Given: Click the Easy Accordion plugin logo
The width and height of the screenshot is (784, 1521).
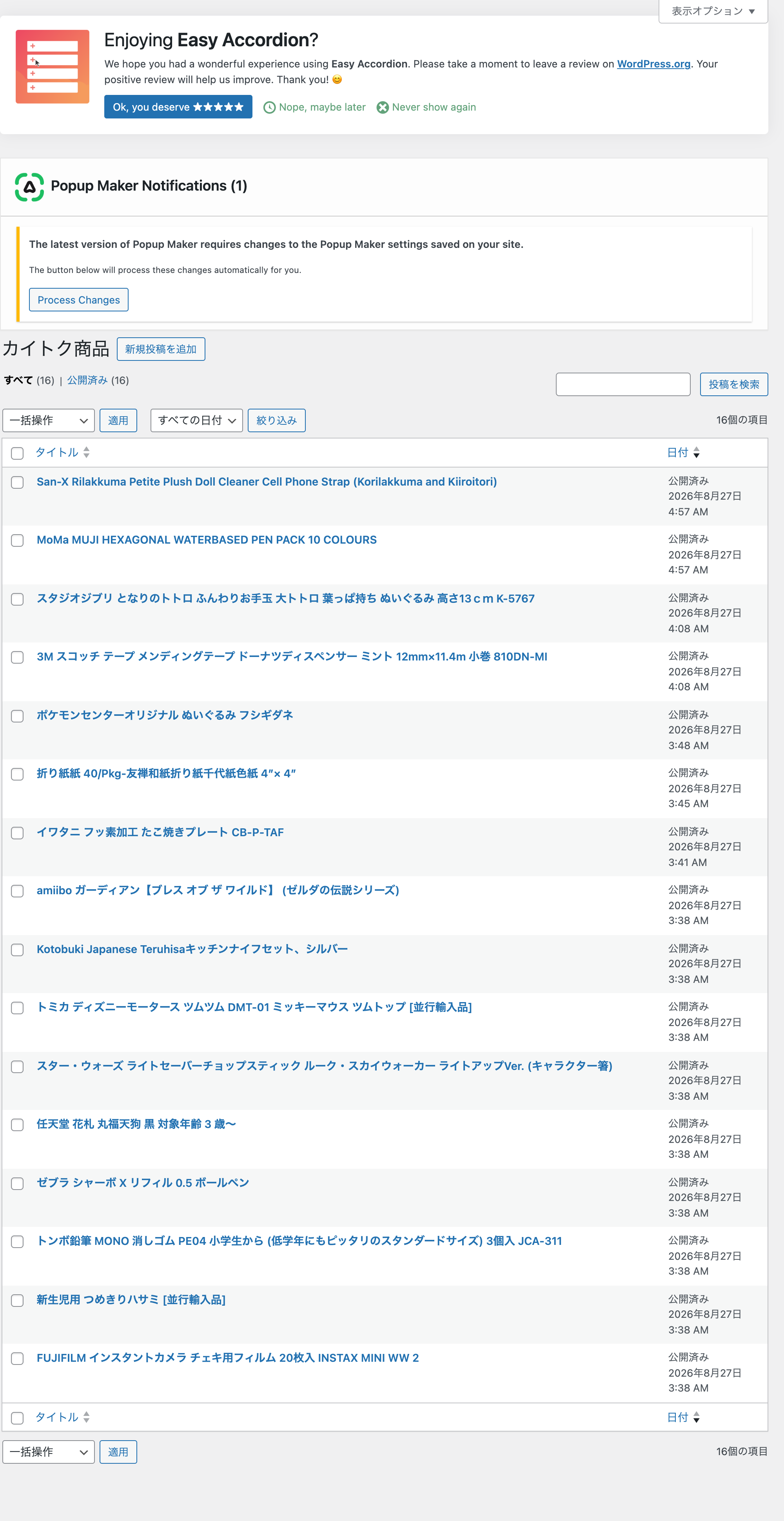Looking at the screenshot, I should tap(53, 67).
